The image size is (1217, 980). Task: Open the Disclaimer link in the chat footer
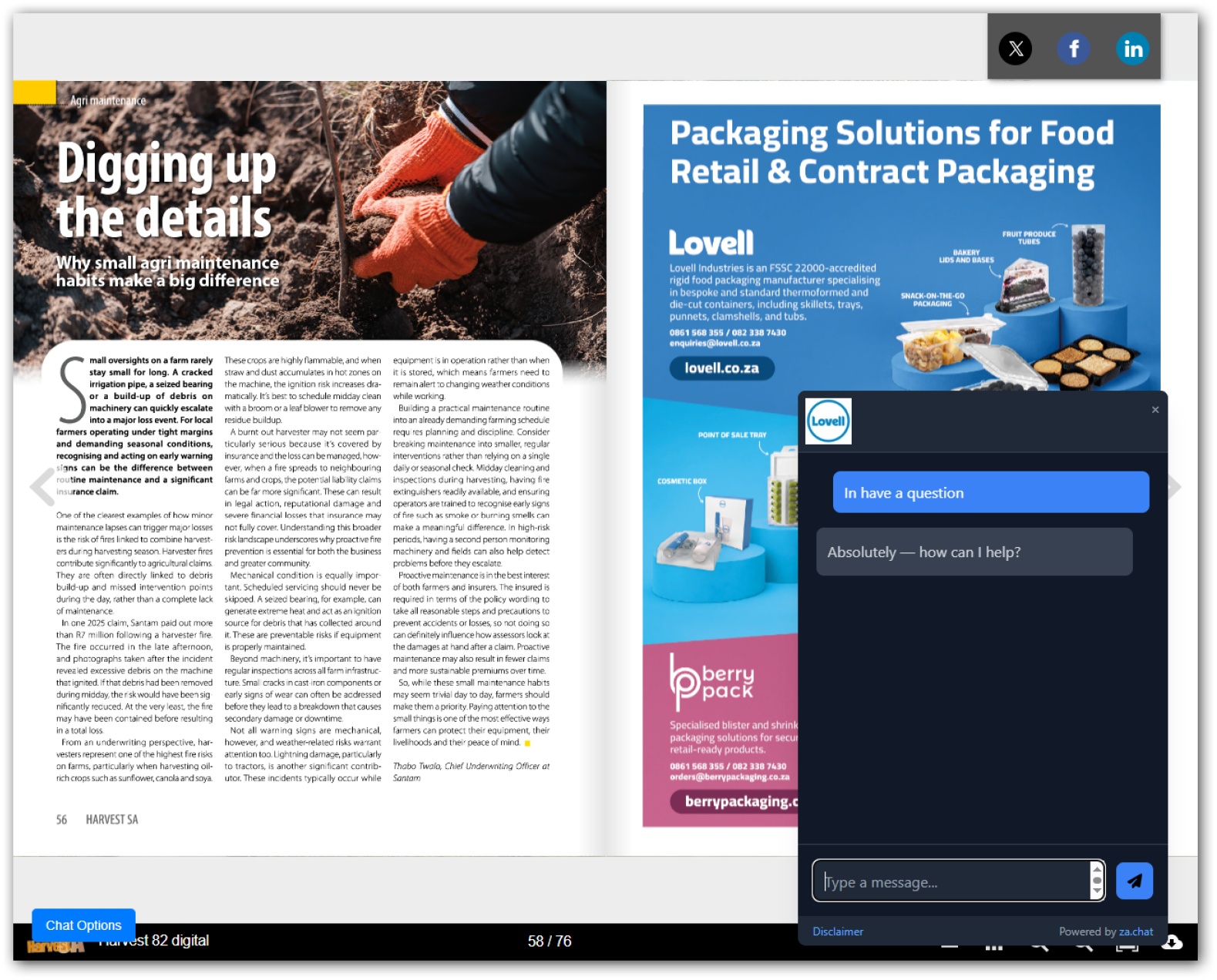pos(838,931)
